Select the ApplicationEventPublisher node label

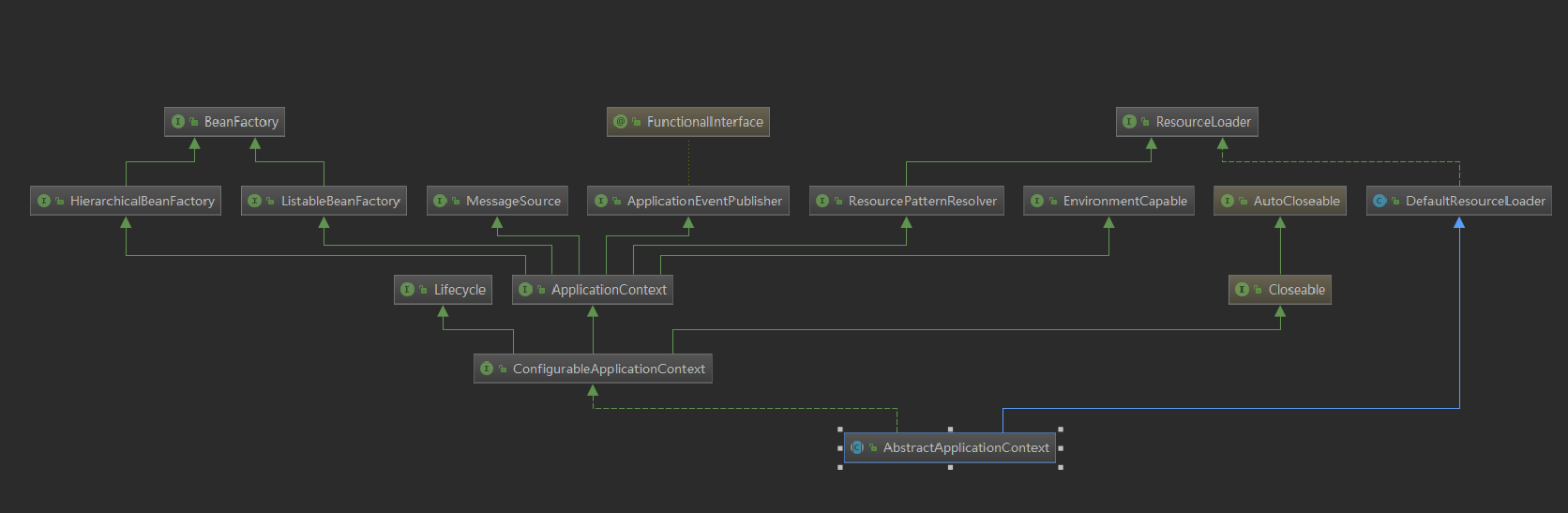[704, 201]
